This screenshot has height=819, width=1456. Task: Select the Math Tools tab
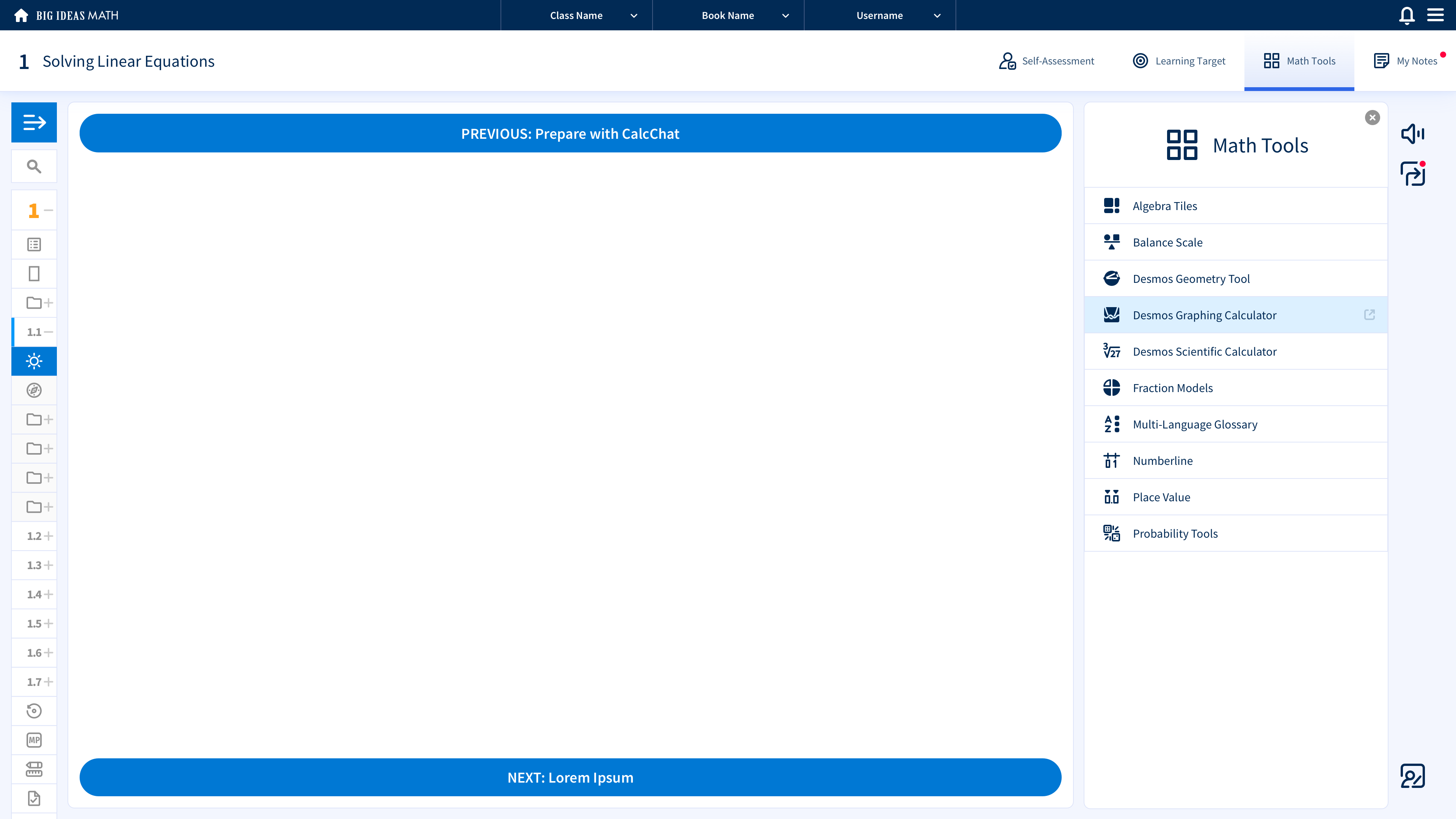(1299, 61)
